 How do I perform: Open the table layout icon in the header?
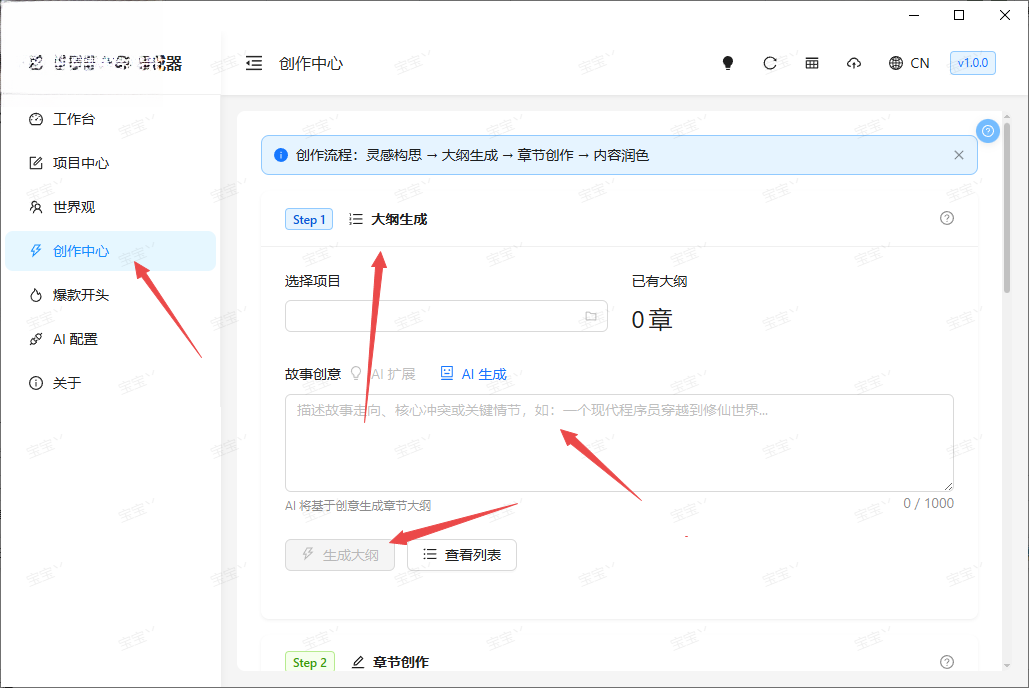812,63
